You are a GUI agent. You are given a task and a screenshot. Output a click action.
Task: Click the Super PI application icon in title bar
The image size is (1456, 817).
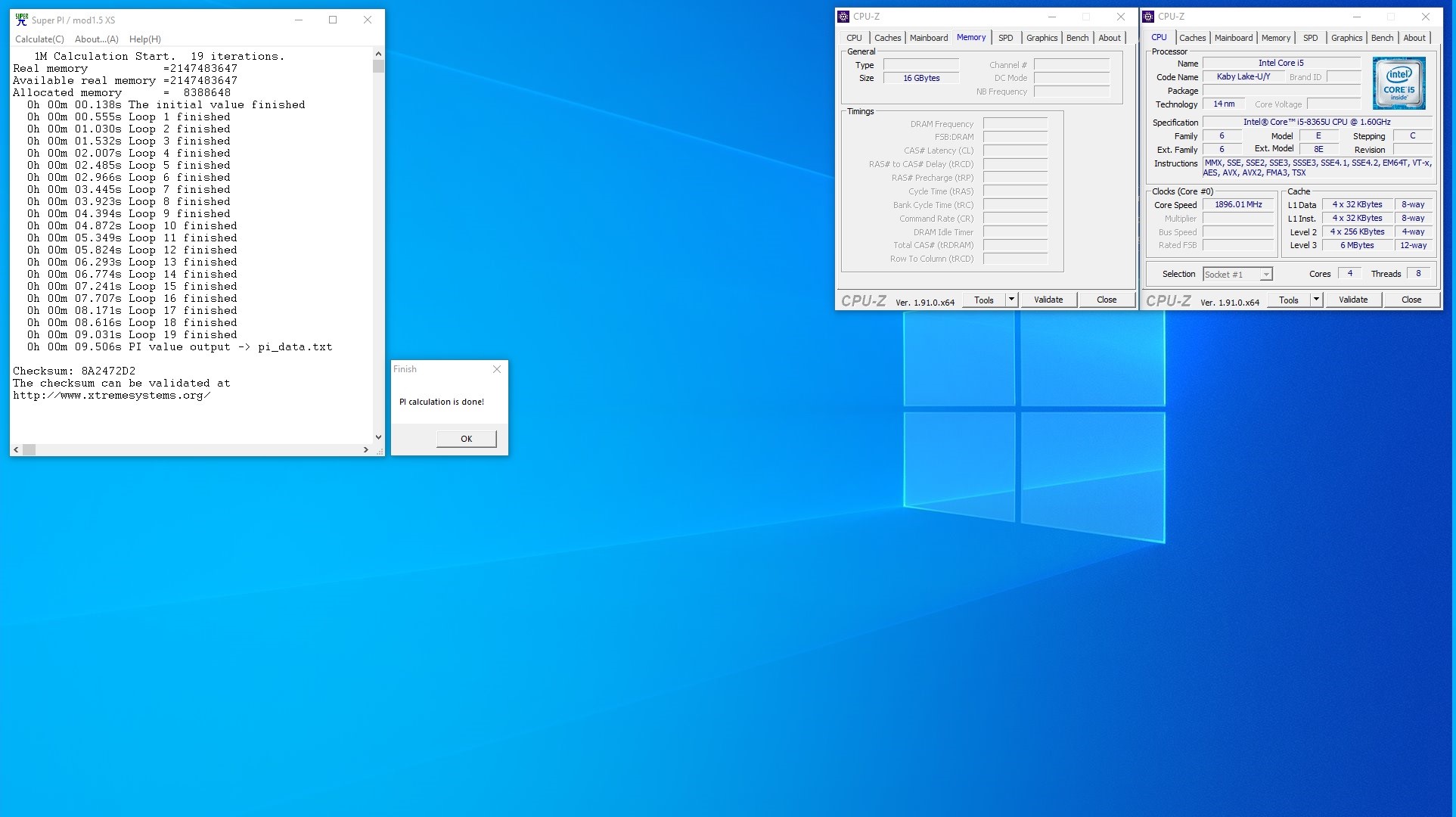21,20
